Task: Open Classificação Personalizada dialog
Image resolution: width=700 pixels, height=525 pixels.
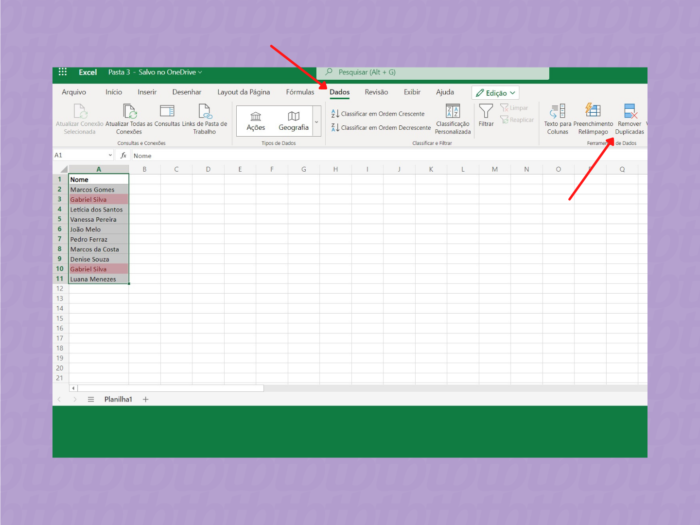Action: tap(453, 119)
